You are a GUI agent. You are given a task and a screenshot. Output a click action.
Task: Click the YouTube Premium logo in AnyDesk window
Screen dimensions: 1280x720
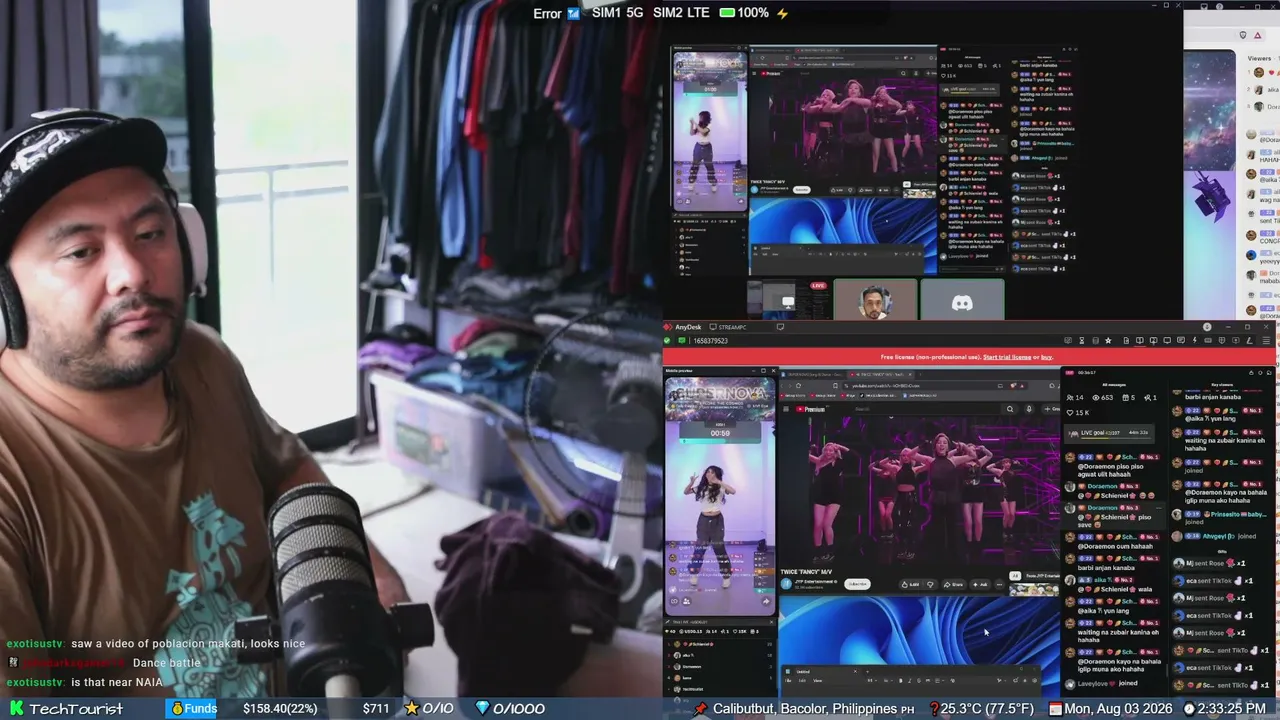coord(810,409)
